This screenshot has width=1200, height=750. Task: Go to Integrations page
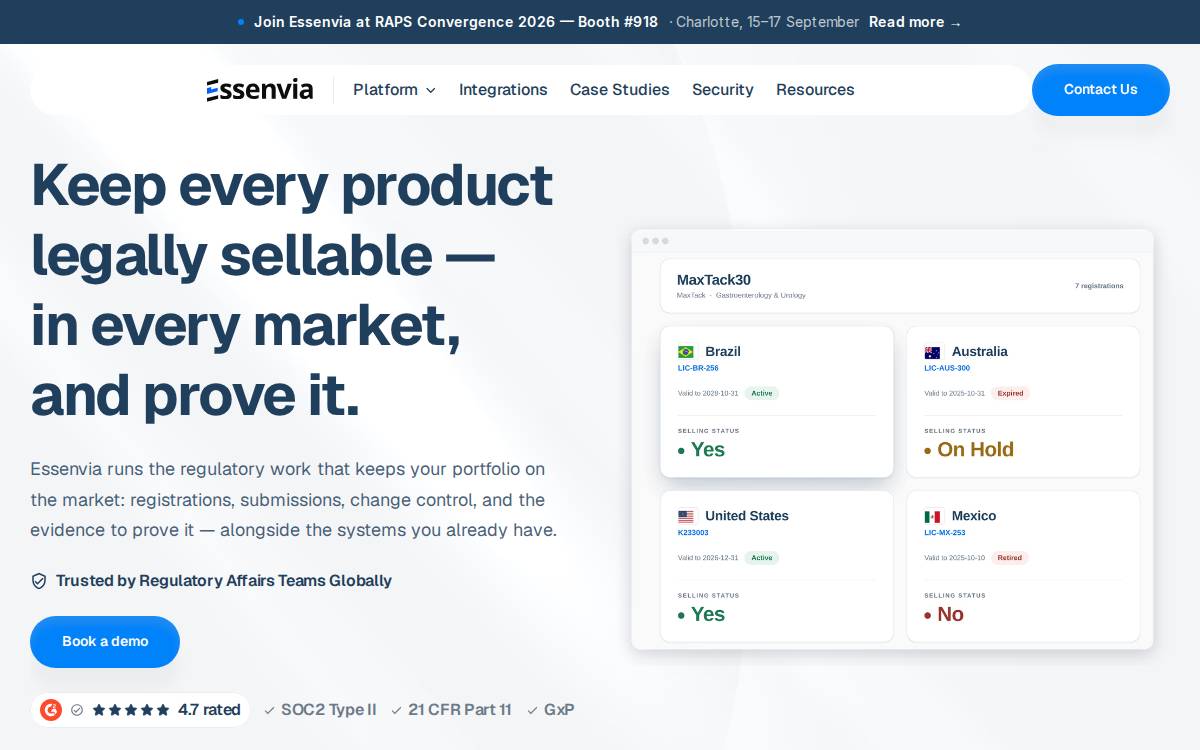pyautogui.click(x=503, y=90)
